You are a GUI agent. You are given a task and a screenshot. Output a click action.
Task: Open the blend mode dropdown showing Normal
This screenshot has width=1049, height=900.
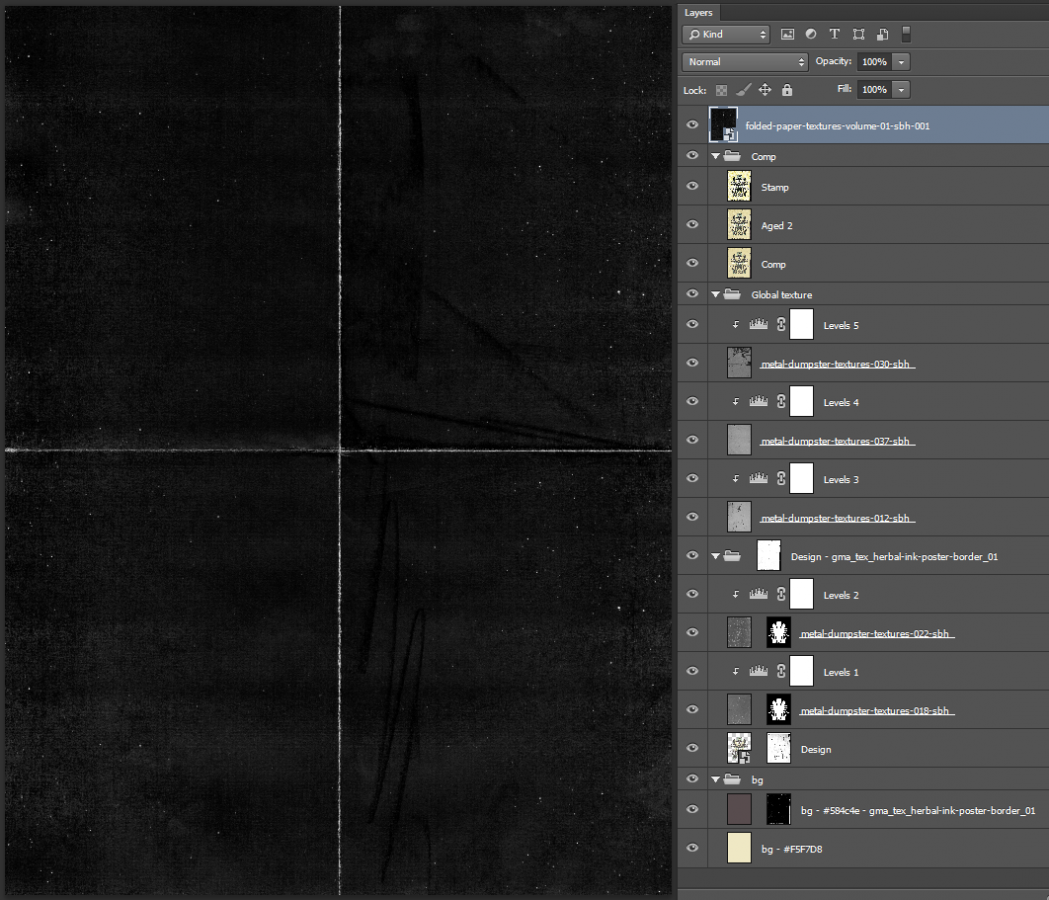click(744, 61)
